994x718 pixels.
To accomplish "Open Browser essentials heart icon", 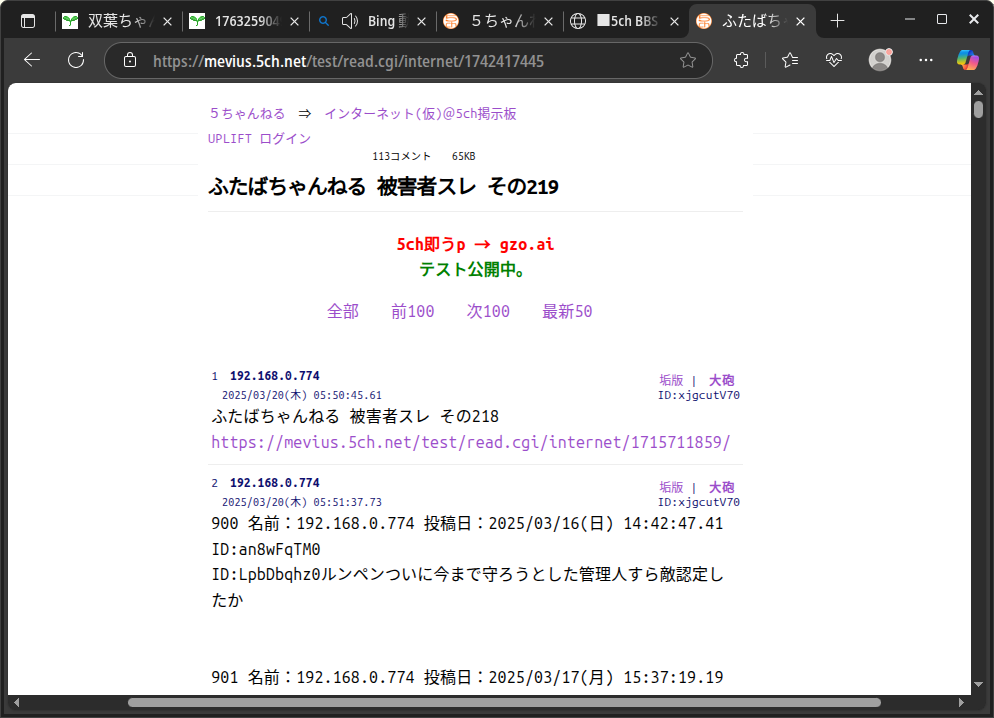I will [834, 60].
